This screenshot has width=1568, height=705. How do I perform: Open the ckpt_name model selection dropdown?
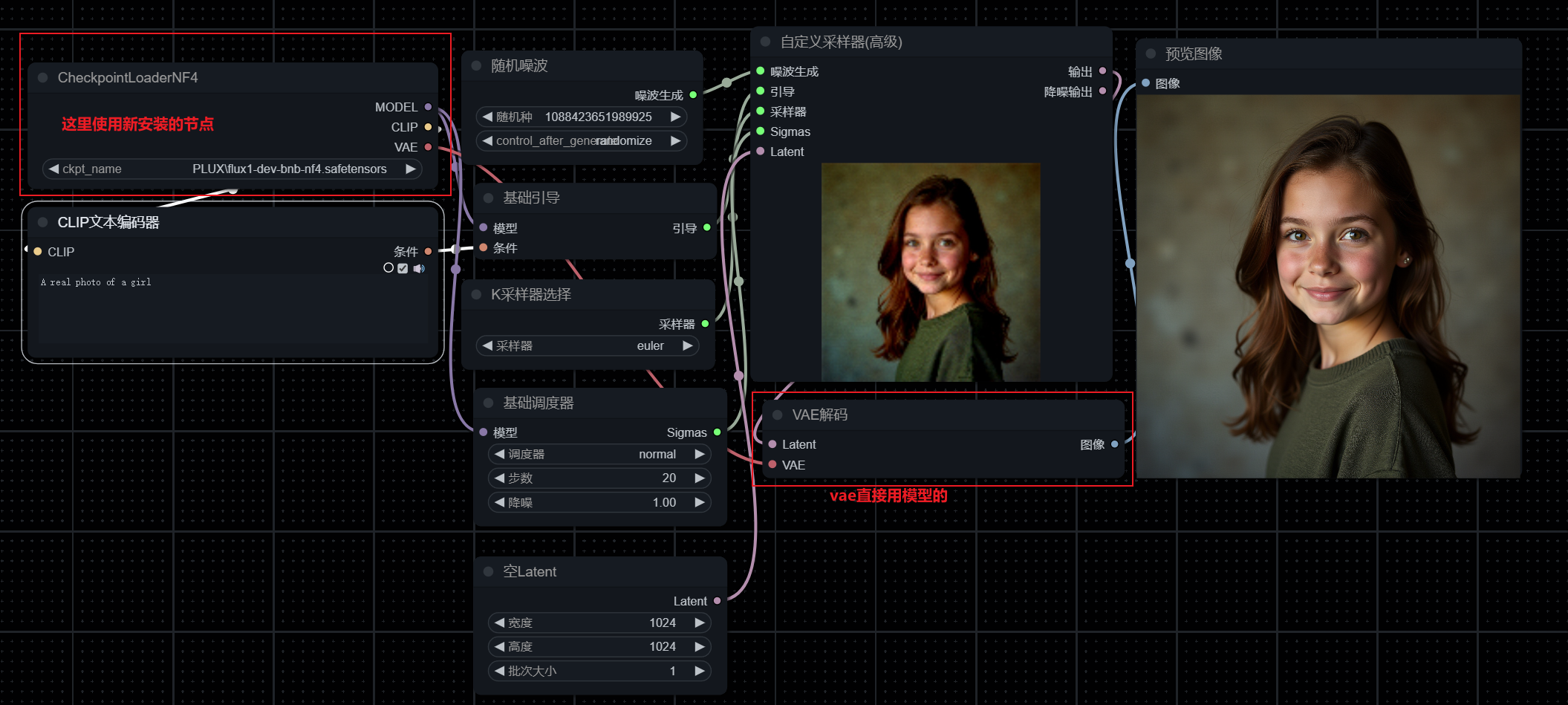[232, 169]
